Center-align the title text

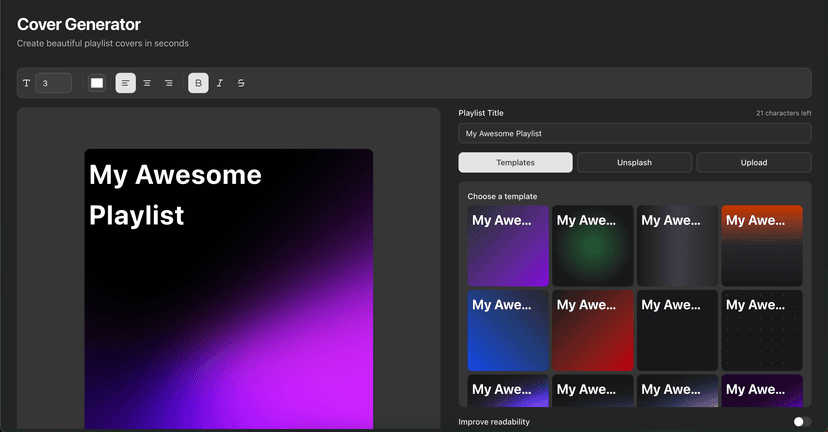click(x=147, y=83)
